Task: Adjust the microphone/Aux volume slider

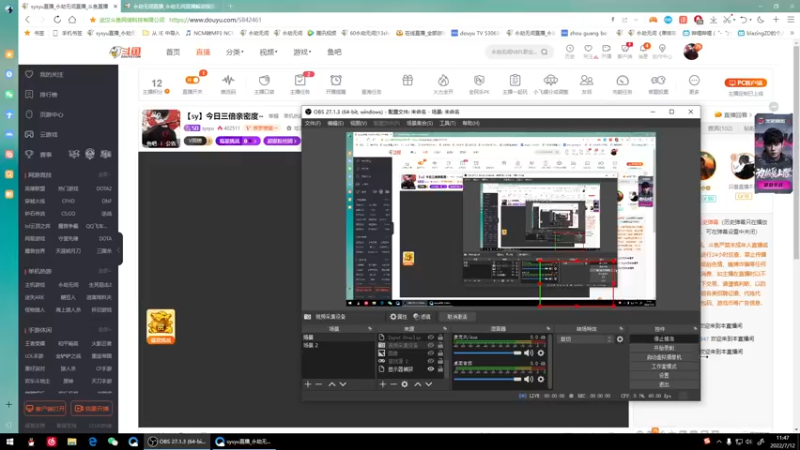Action: pos(488,353)
